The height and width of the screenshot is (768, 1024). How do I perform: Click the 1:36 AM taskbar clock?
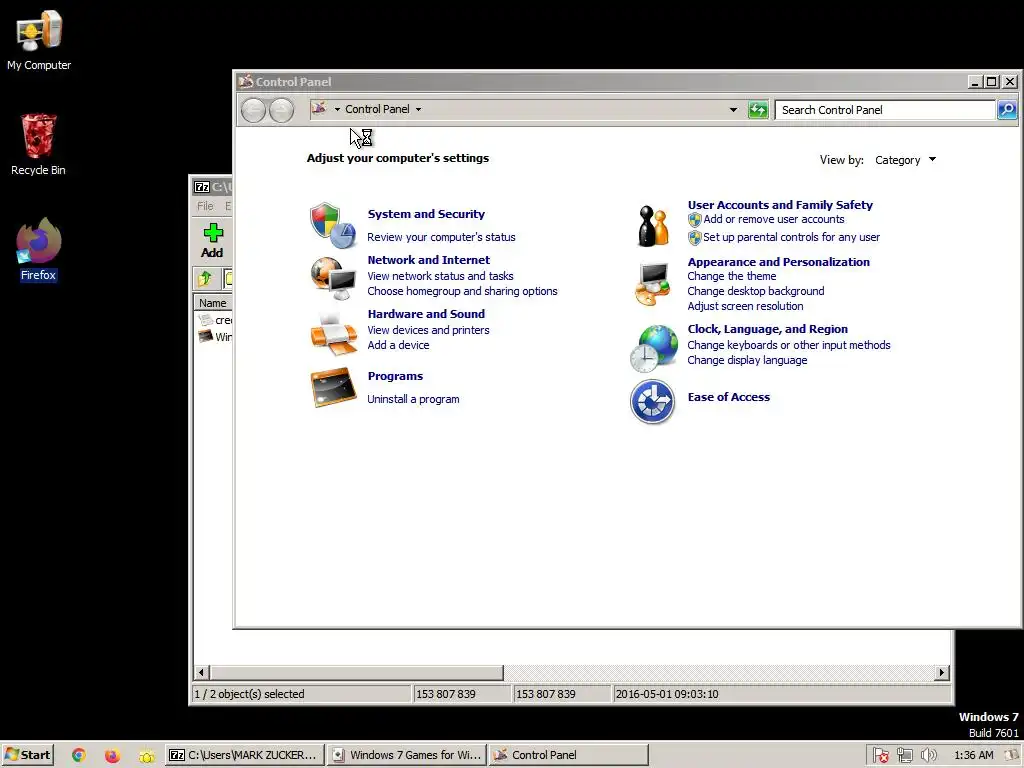click(974, 755)
